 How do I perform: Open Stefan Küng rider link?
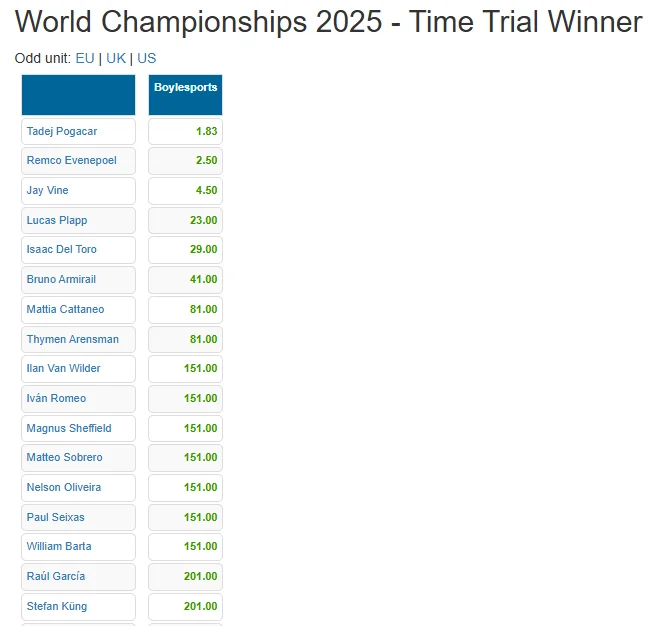click(57, 606)
